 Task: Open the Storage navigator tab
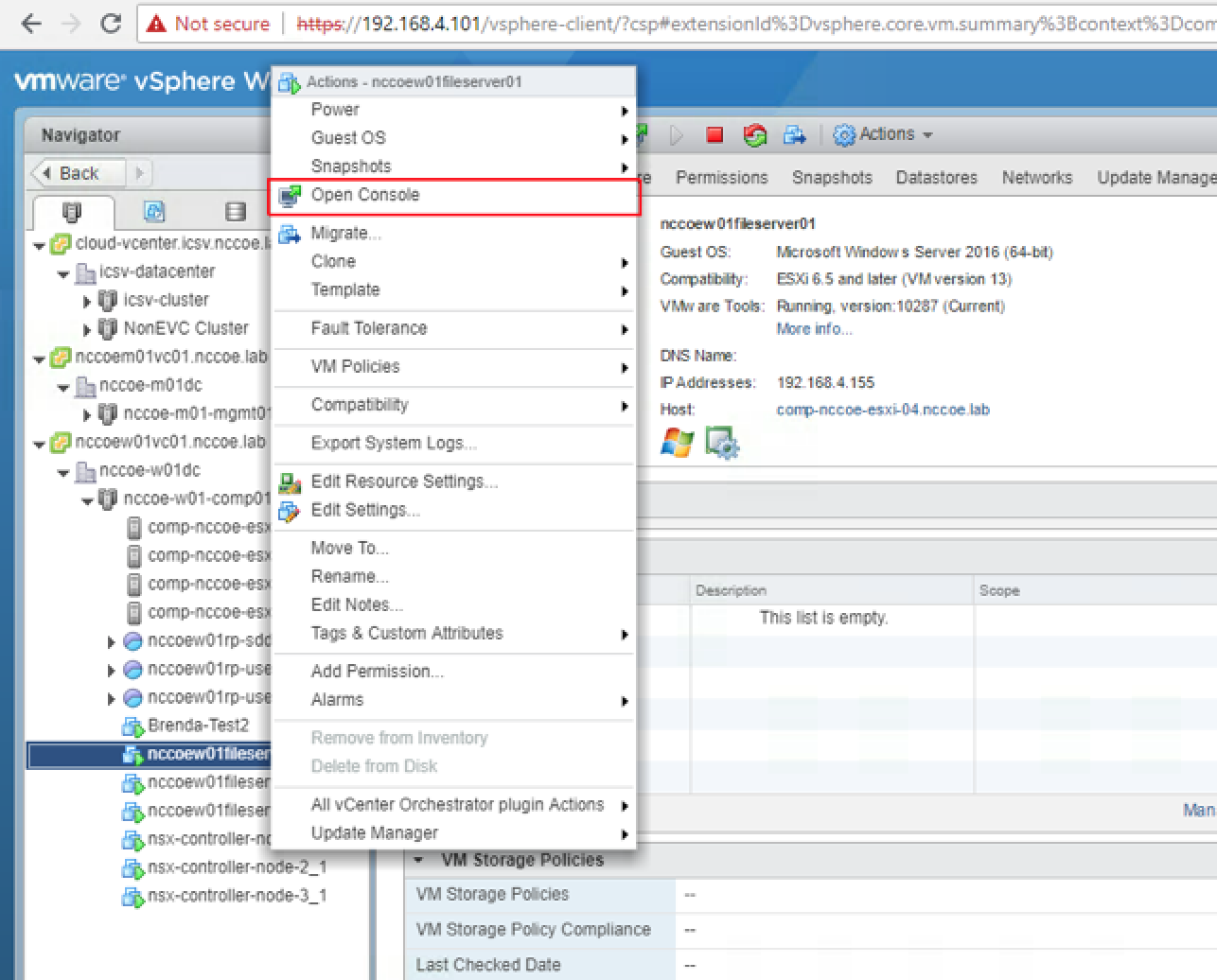tap(236, 211)
